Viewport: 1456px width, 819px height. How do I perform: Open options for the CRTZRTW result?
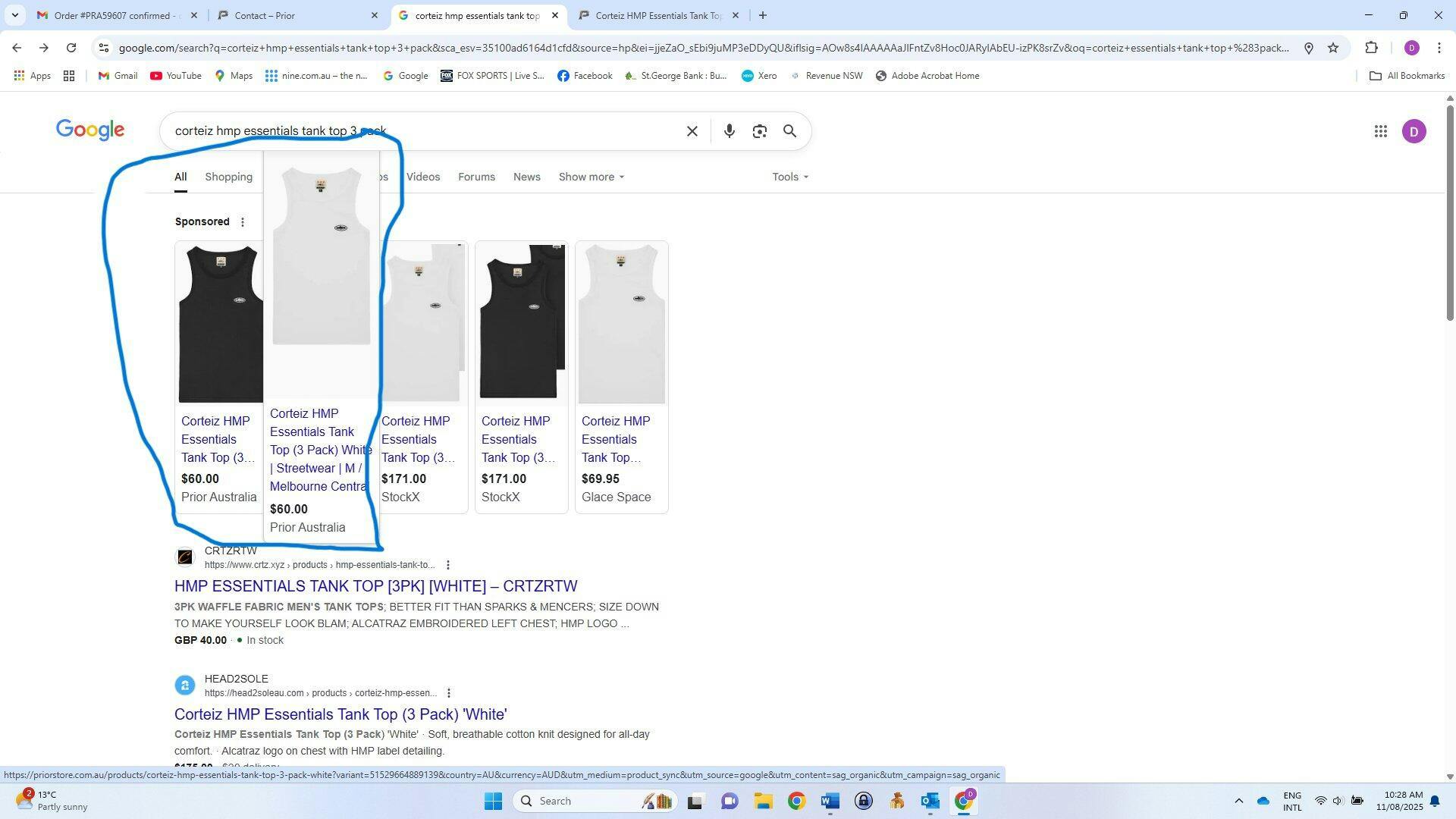[x=448, y=565]
